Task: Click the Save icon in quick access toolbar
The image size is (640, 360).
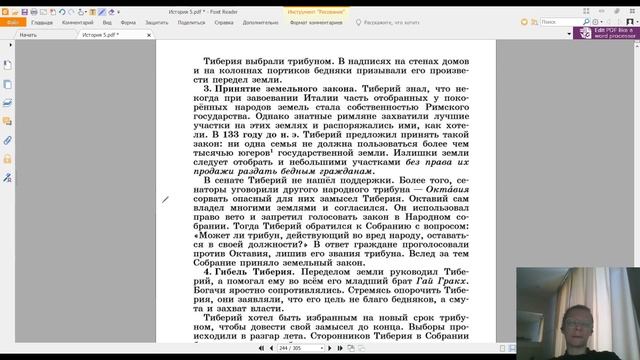Action: (x=24, y=12)
